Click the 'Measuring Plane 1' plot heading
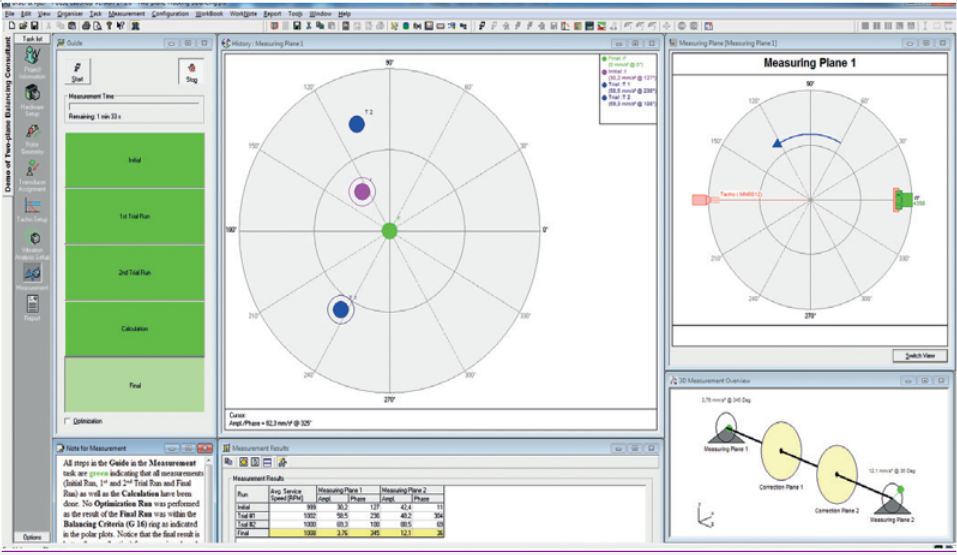The image size is (957, 555). tap(809, 63)
